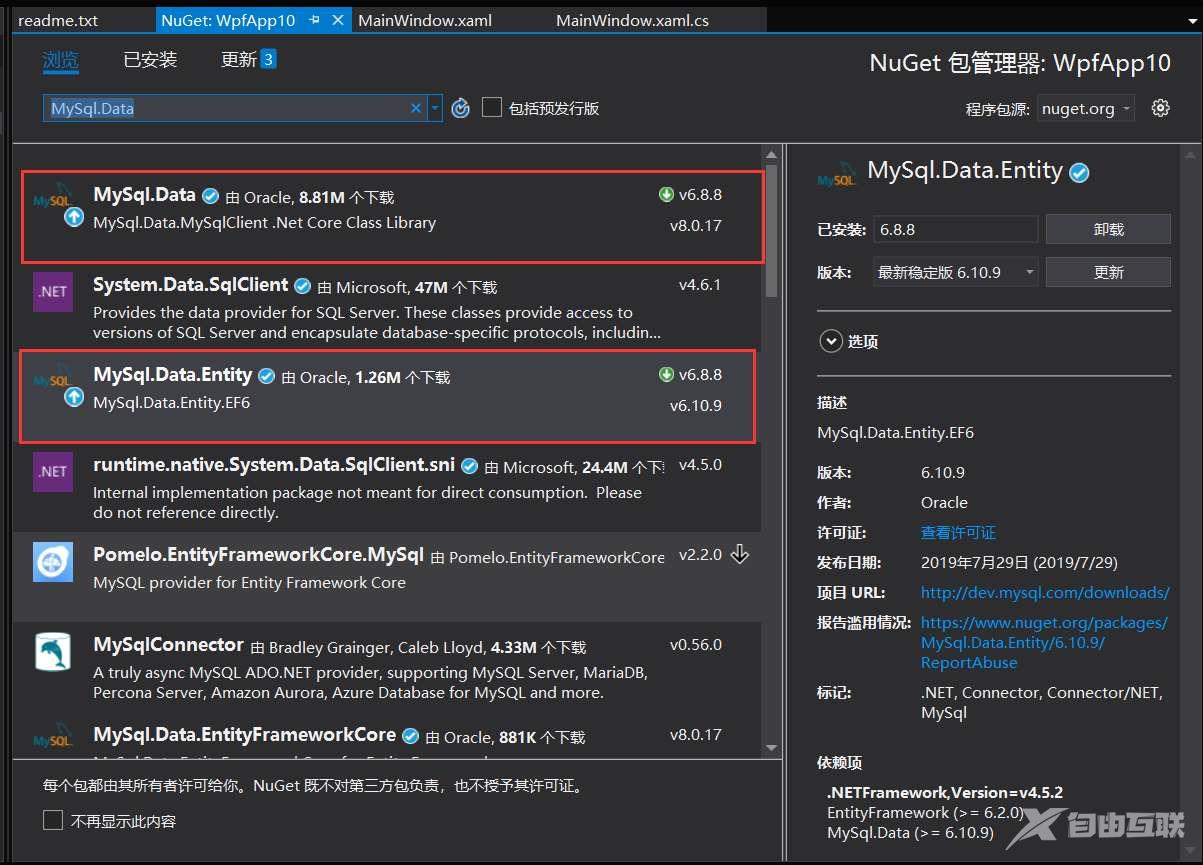Open the MainWindow.xaml.cs tab
The image size is (1203, 865).
[632, 20]
